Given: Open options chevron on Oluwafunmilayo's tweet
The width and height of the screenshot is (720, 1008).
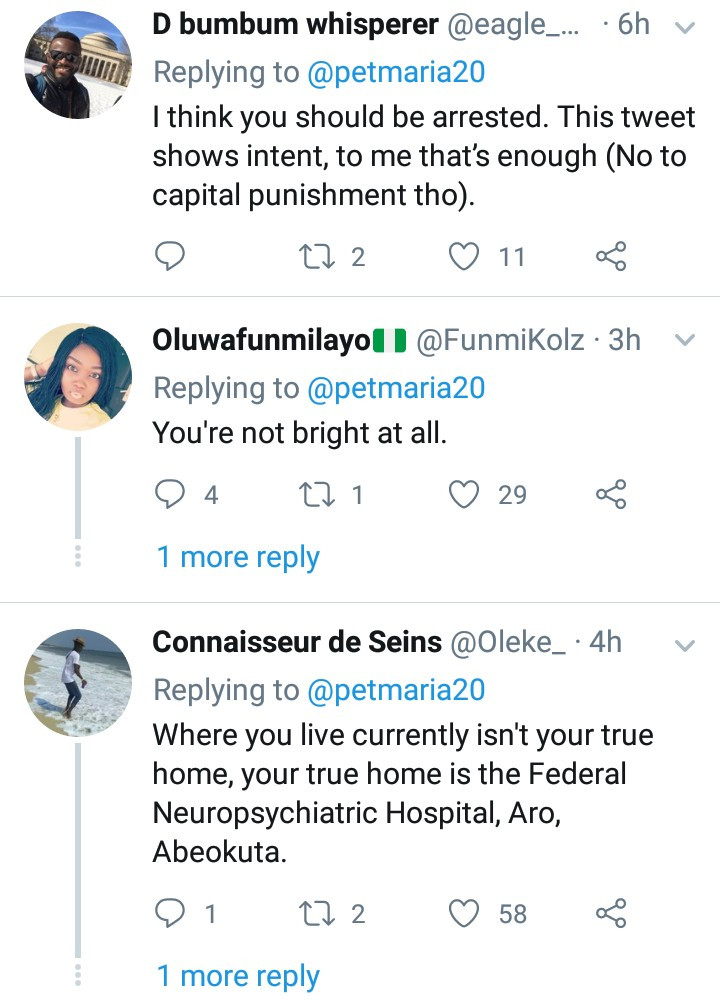Looking at the screenshot, I should 686,341.
